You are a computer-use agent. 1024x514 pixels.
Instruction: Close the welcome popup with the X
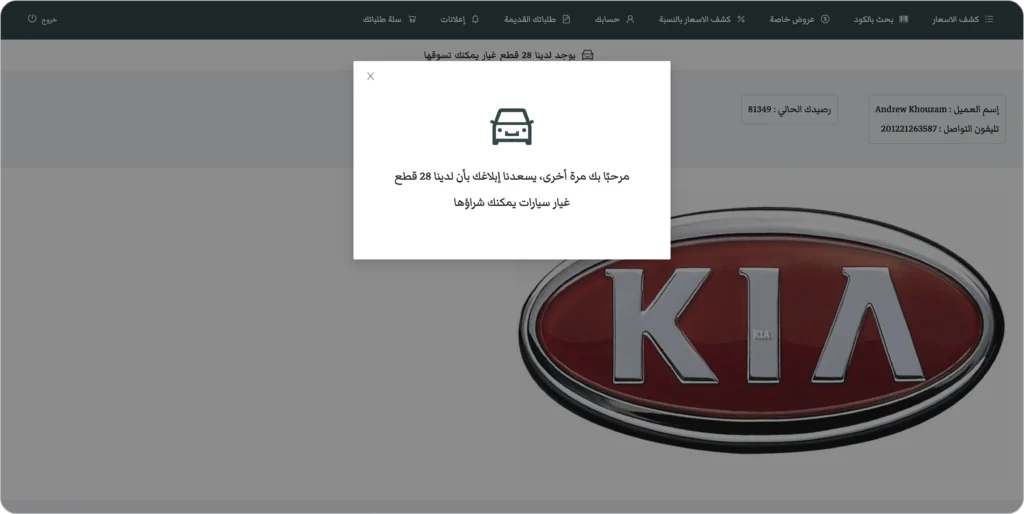click(x=370, y=76)
